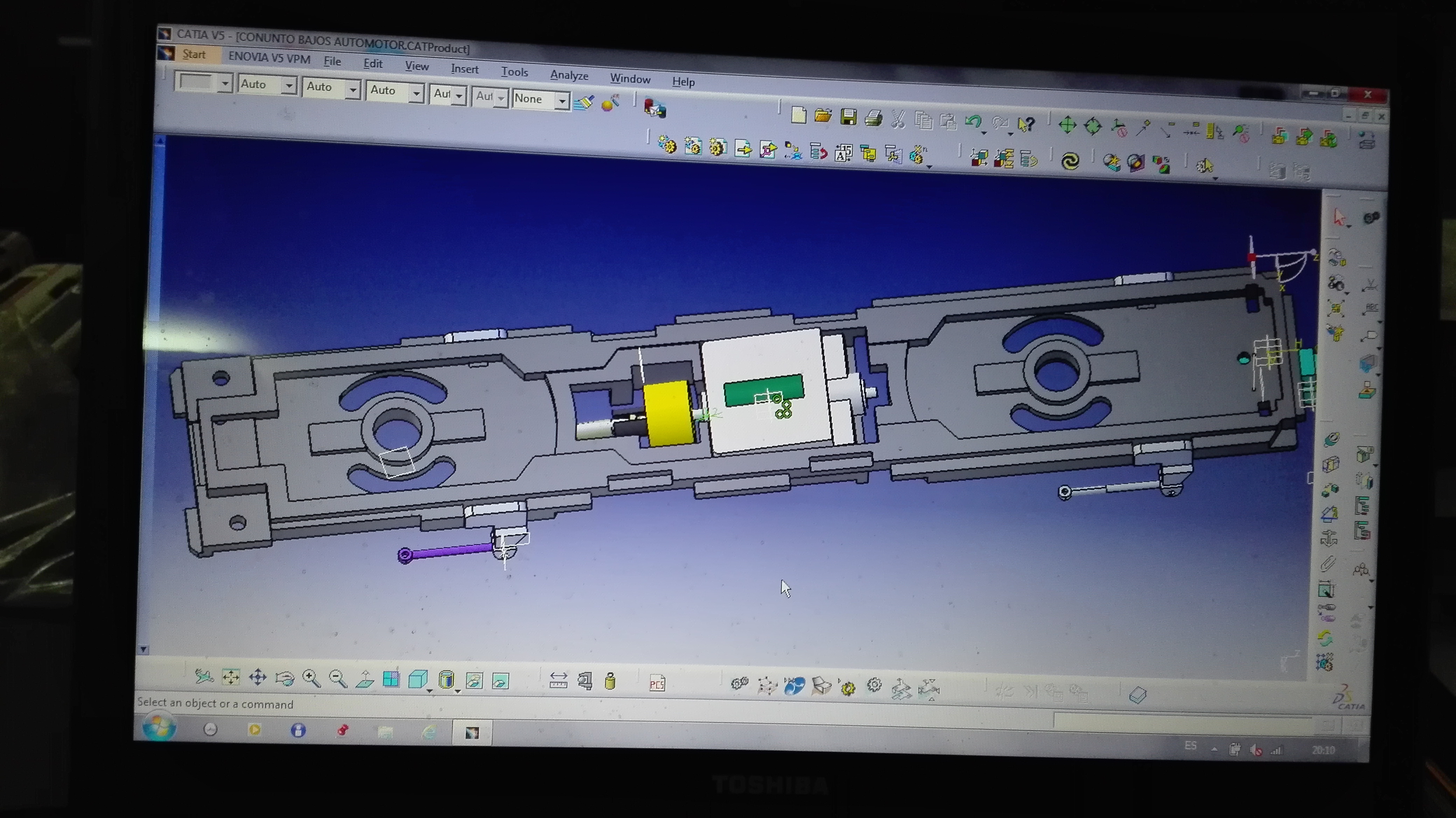Open the first color dropdown in graphic properties
Image resolution: width=1456 pixels, height=818 pixels.
(225, 84)
